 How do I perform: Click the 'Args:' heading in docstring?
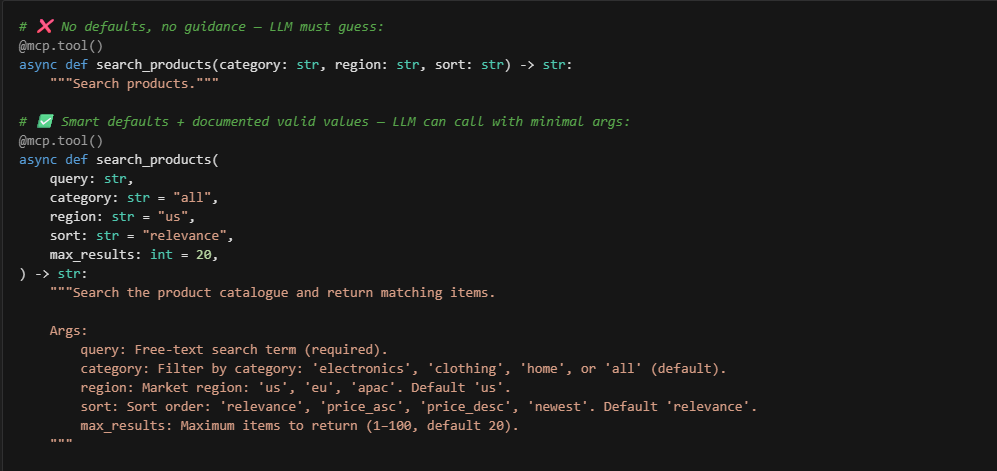coord(69,331)
